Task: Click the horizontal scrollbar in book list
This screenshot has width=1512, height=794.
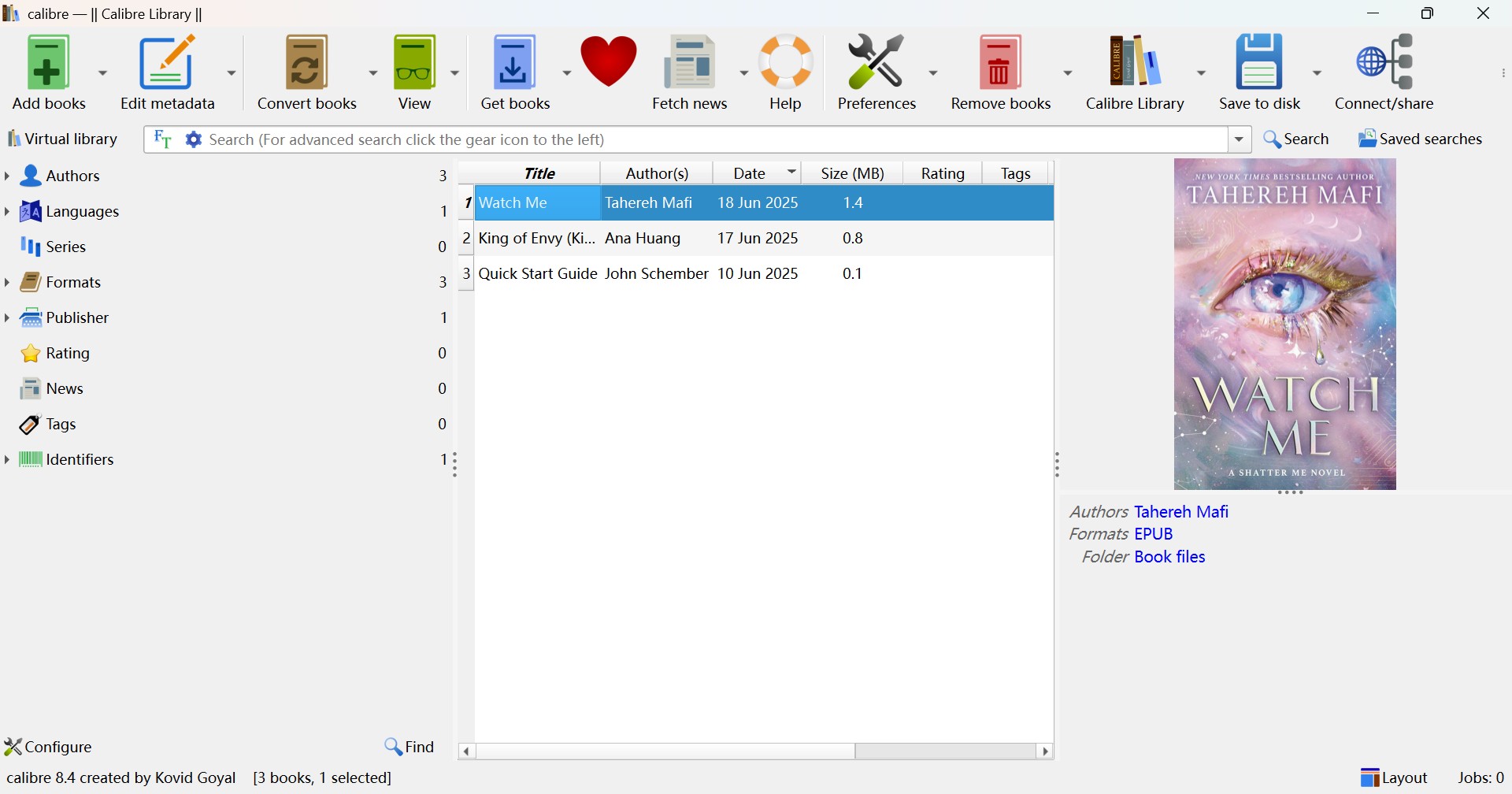Action: (666, 751)
